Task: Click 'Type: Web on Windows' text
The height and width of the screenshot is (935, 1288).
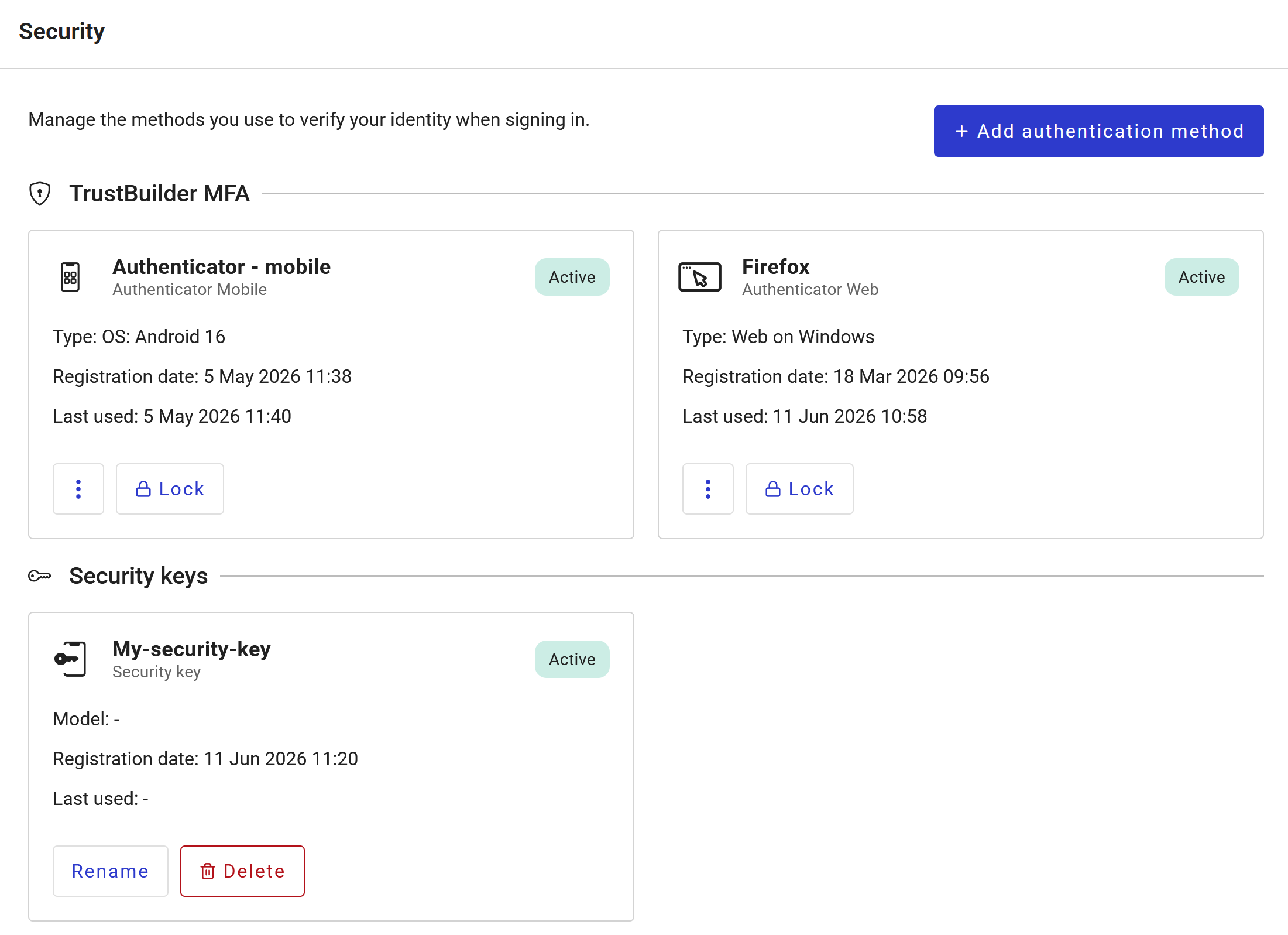Action: pyautogui.click(x=779, y=337)
